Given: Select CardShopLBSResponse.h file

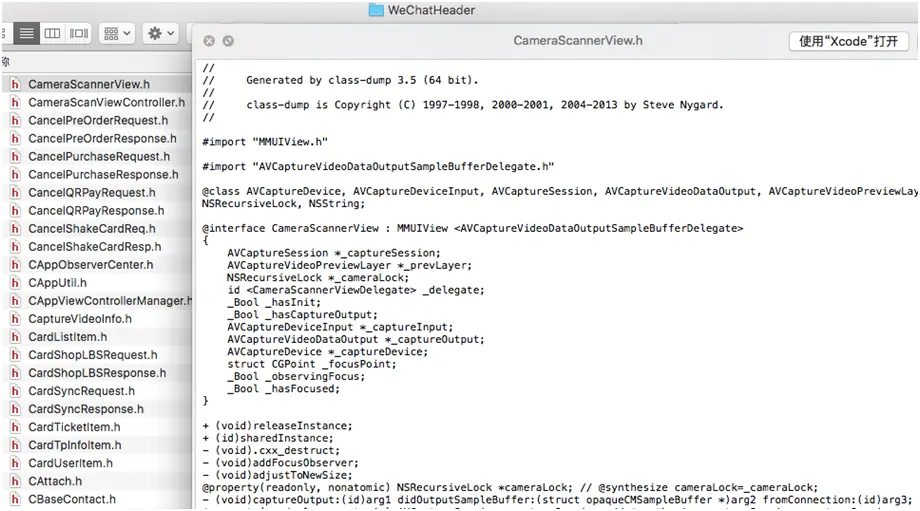Looking at the screenshot, I should pos(97,373).
